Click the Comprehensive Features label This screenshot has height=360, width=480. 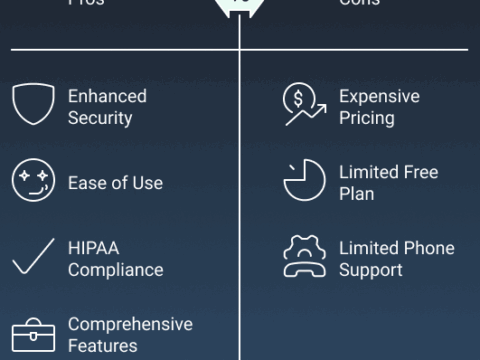(130, 335)
